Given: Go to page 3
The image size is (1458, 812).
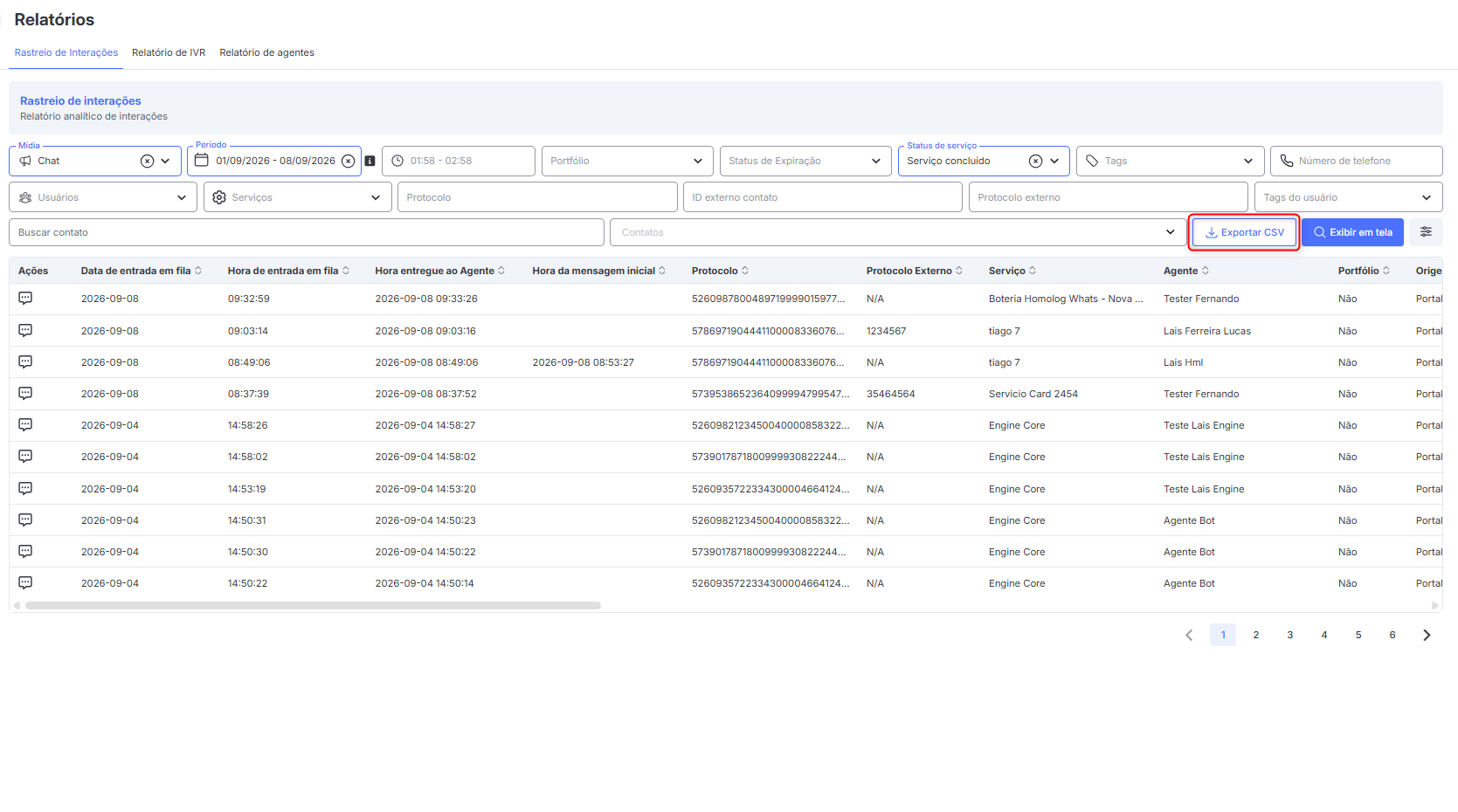Looking at the screenshot, I should pyautogui.click(x=1290, y=635).
